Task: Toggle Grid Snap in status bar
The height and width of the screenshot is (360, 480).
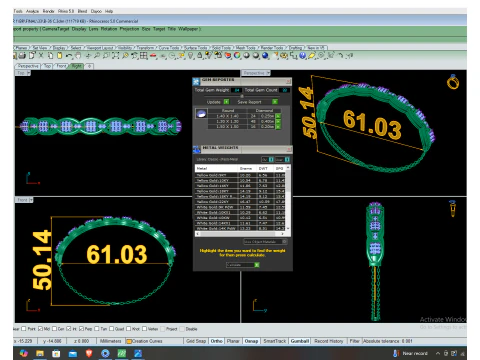Action: (196, 341)
